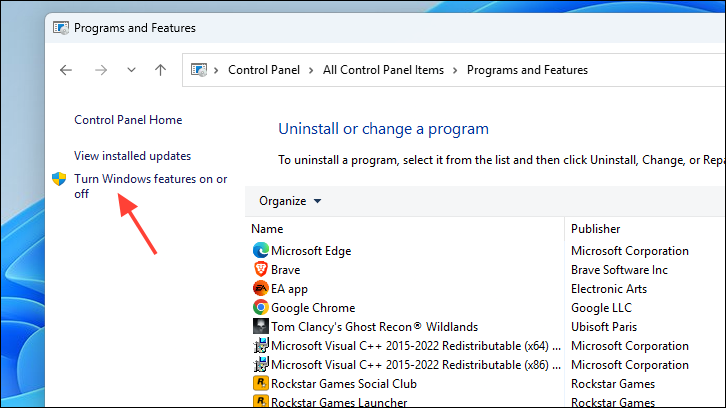Viewport: 726px width, 408px height.
Task: Click the Visual C++ x64 installer icon
Action: tap(261, 345)
